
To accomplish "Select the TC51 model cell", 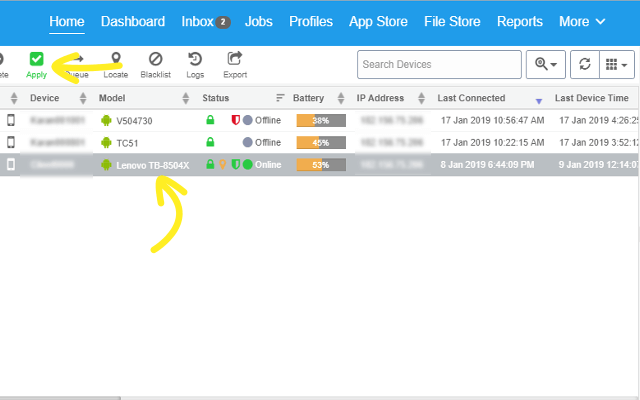I will 127,143.
